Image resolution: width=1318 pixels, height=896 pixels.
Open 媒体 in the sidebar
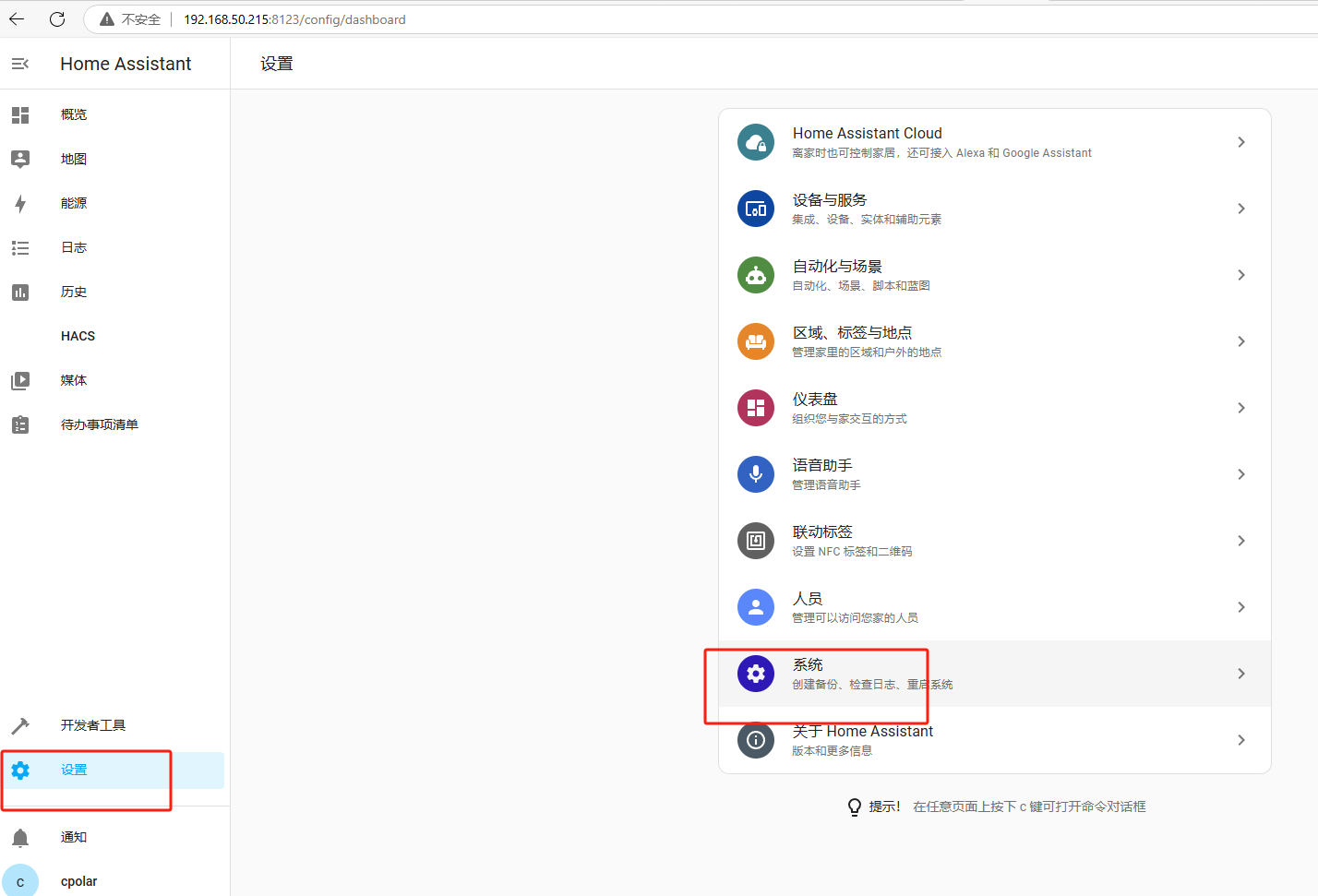114,380
